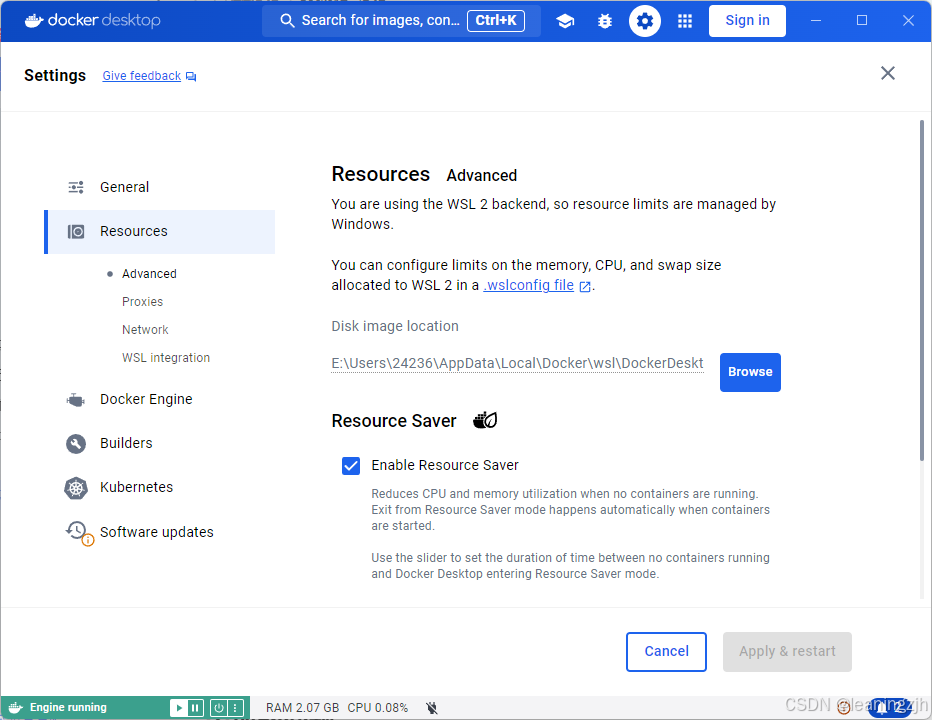Click the Apply & restart button
This screenshot has width=932, height=720.
[787, 652]
